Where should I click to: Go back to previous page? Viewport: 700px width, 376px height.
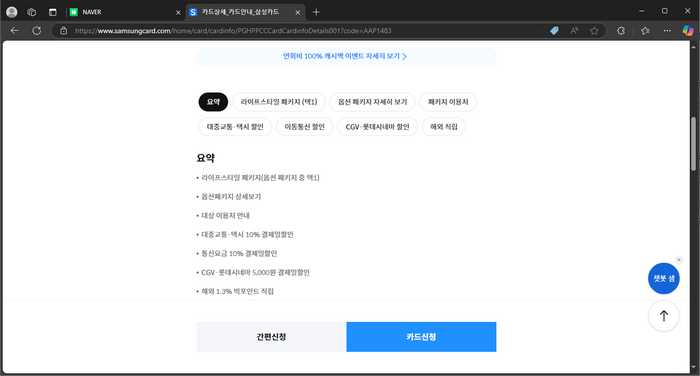[15, 31]
